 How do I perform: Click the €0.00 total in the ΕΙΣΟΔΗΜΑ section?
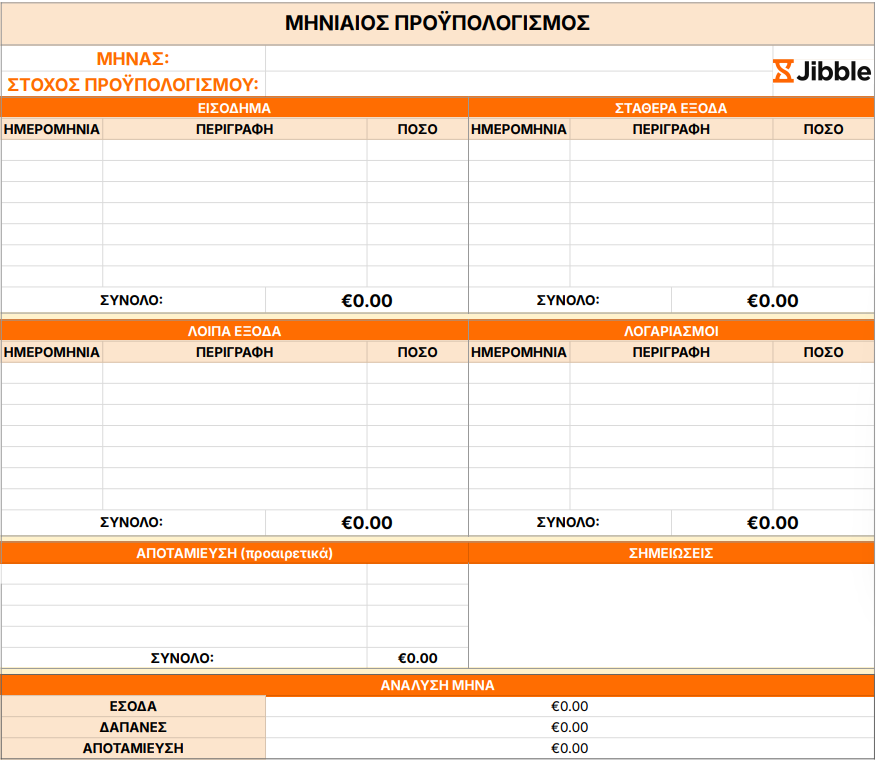point(367,301)
